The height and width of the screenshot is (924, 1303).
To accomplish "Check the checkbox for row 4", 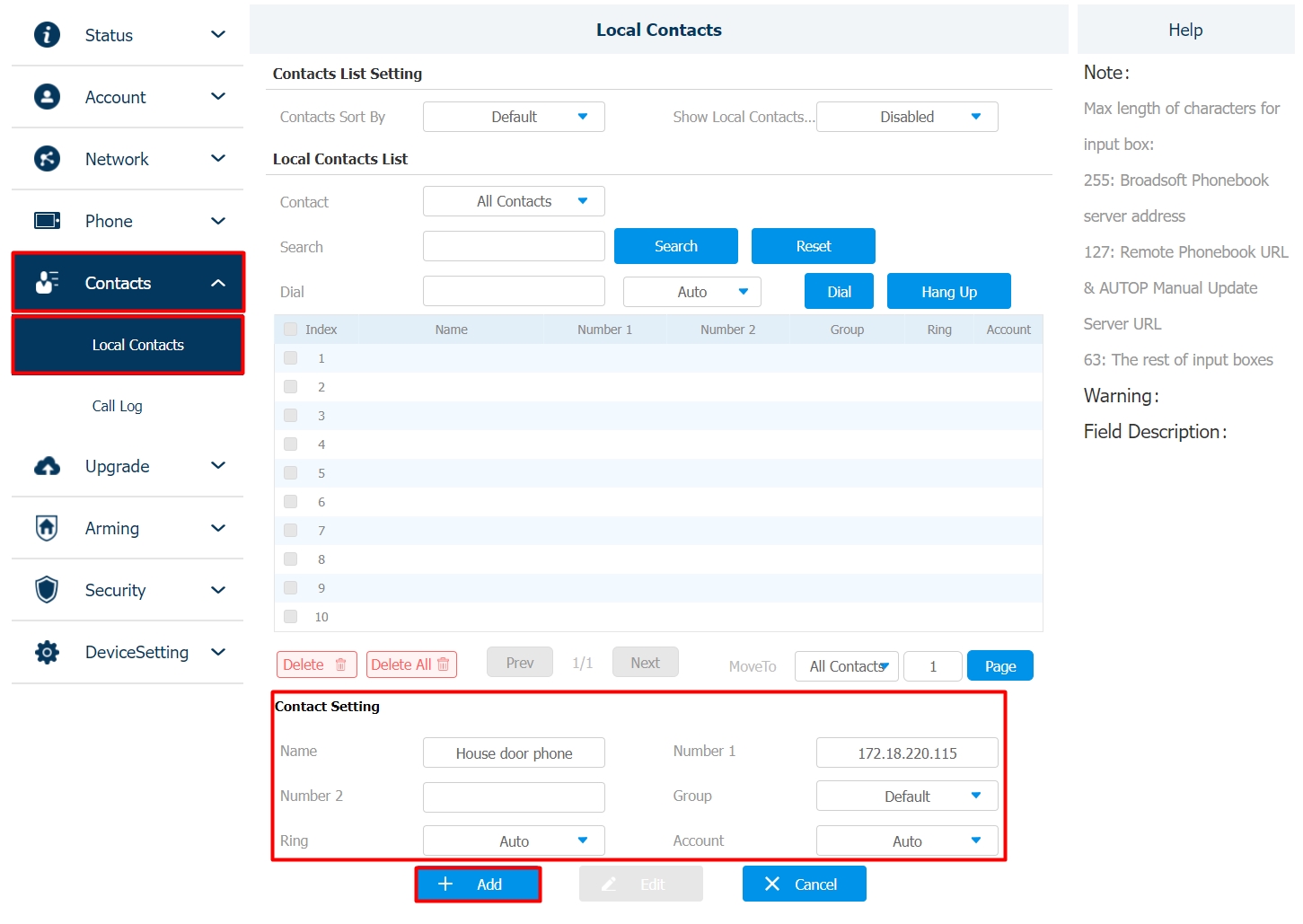I will [x=290, y=444].
